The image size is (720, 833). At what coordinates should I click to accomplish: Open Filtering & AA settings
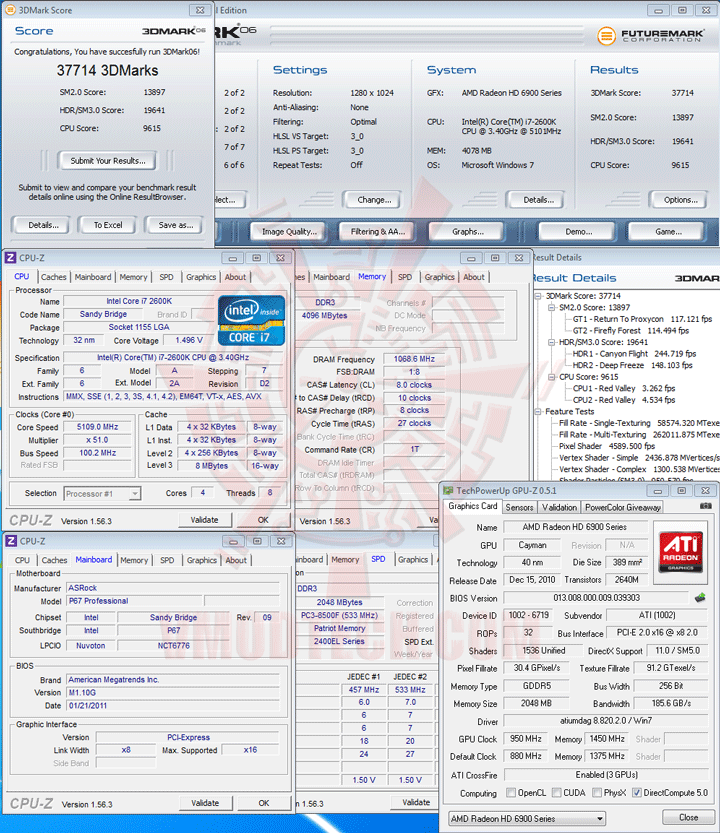[x=378, y=232]
